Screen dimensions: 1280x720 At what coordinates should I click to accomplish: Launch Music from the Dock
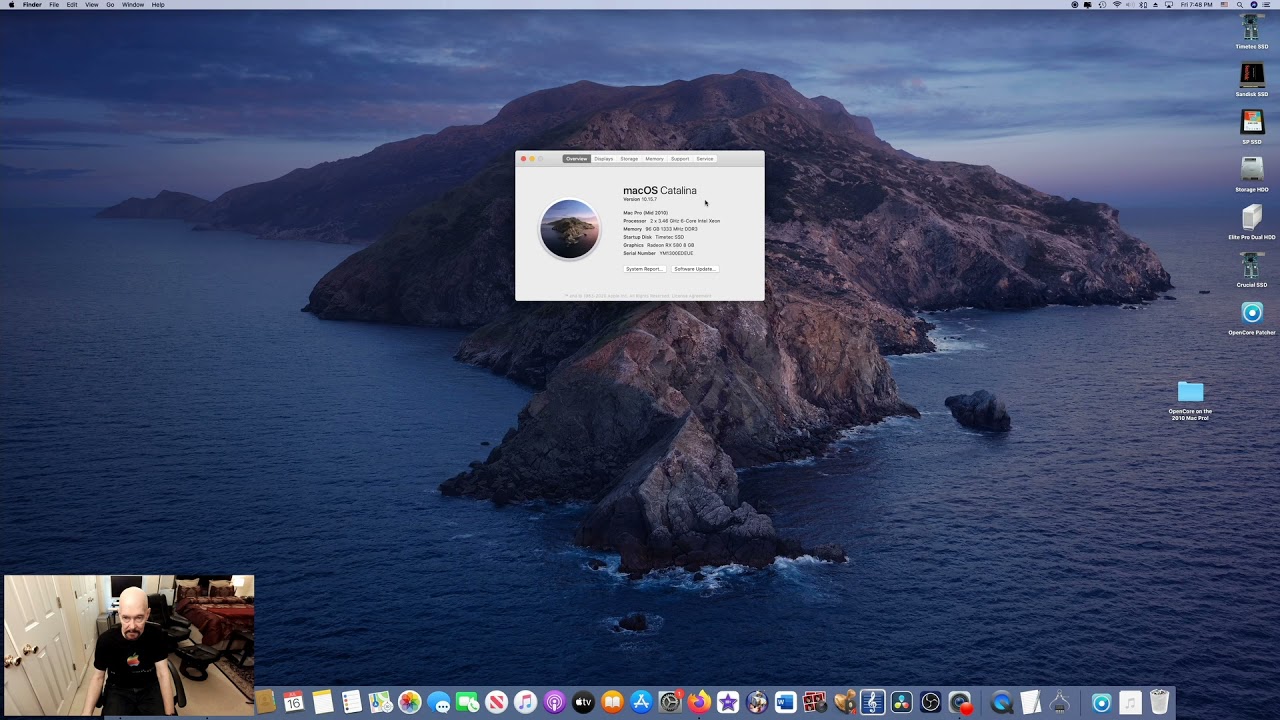525,702
